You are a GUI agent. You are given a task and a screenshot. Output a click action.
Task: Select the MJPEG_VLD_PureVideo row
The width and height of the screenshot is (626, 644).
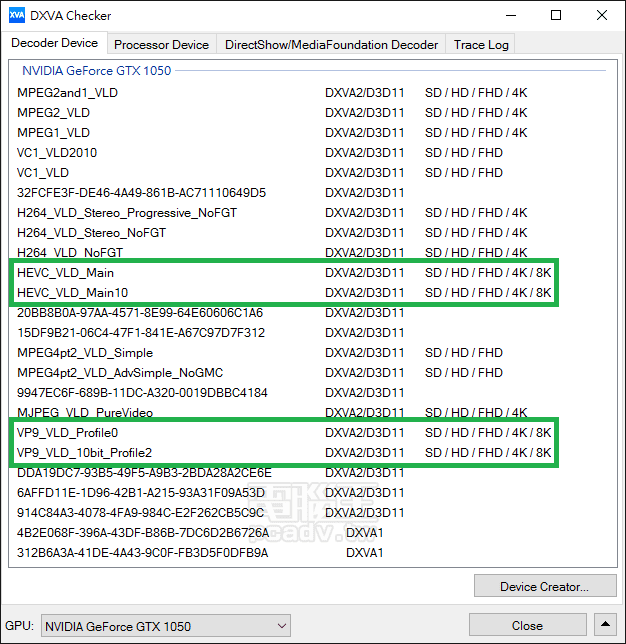pos(313,412)
